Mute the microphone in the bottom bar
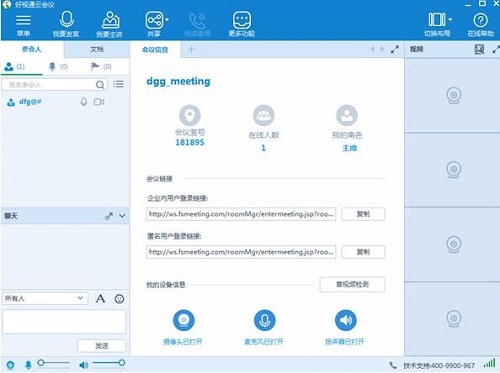This screenshot has width=500, height=373. tap(28, 365)
